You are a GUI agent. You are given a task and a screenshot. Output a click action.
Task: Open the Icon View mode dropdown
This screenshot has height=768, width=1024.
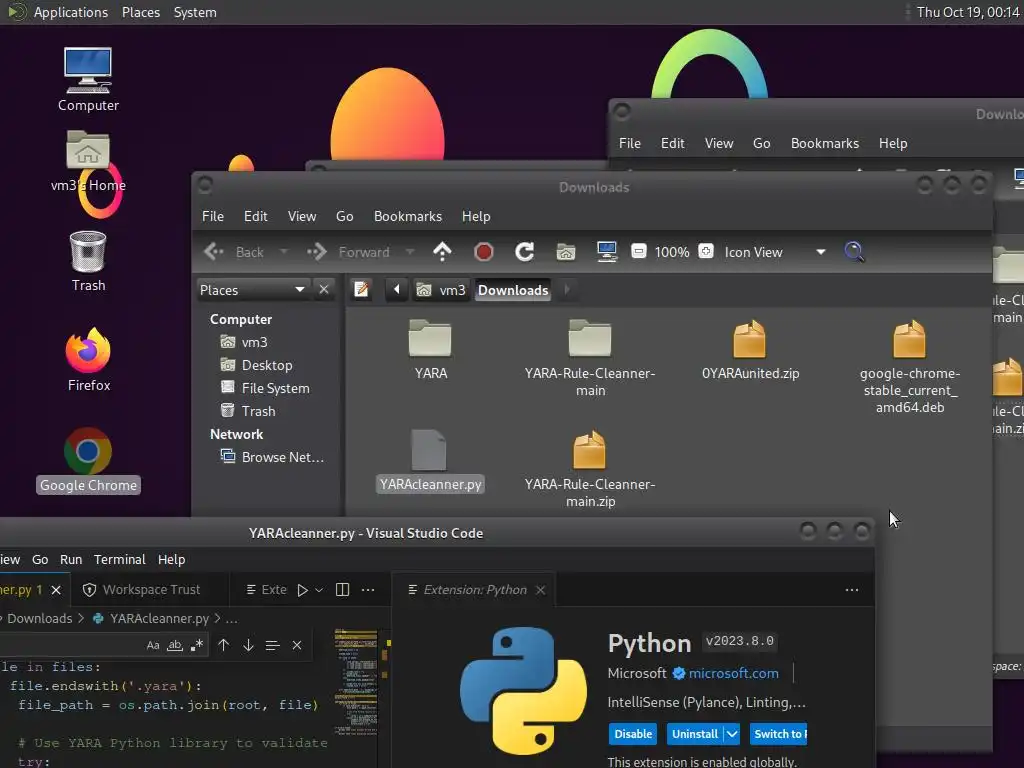click(775, 252)
